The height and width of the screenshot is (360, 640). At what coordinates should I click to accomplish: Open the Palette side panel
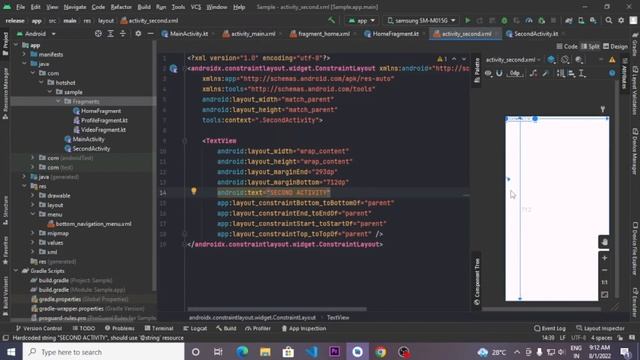point(476,70)
